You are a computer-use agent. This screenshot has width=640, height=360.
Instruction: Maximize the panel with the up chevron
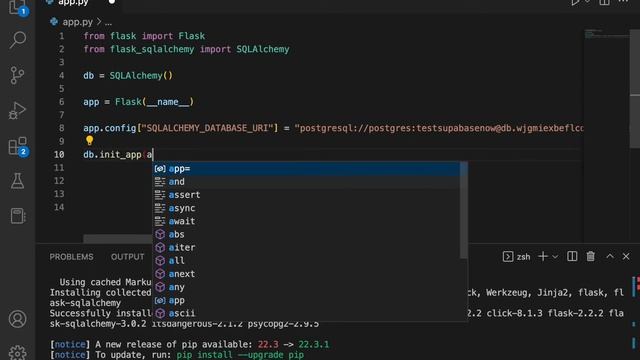click(610, 256)
